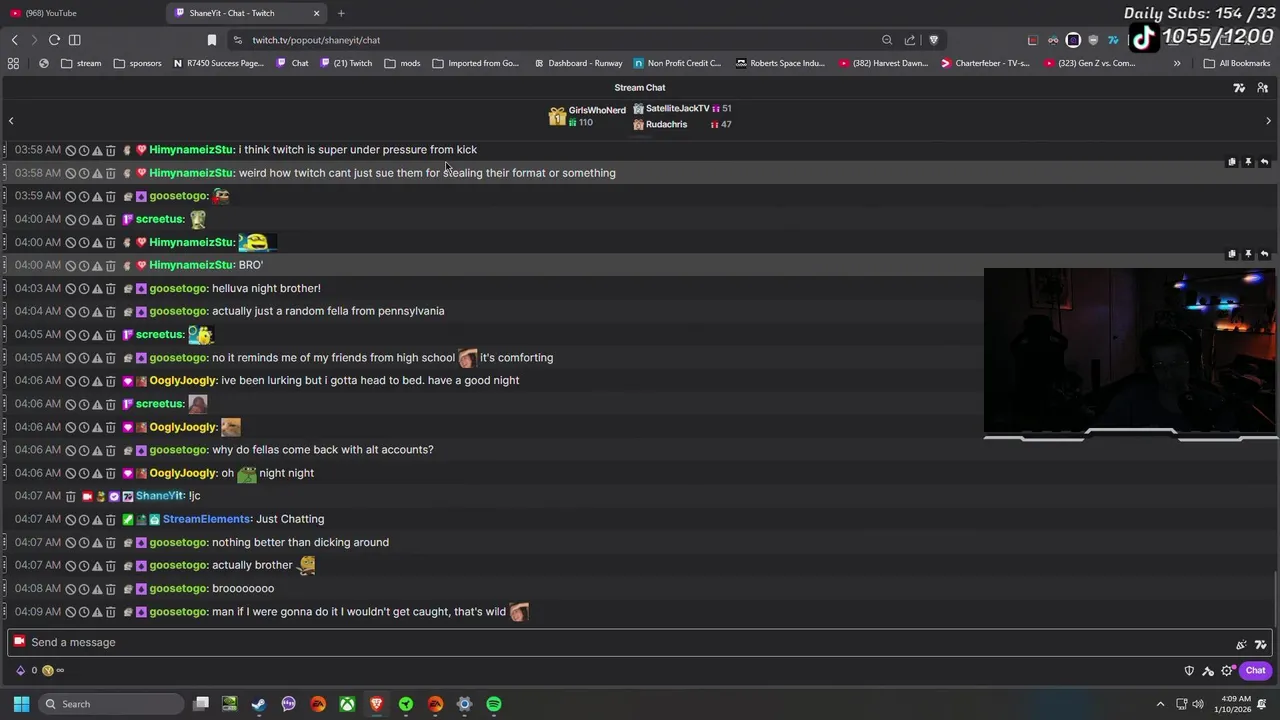Delete the 'BRO'' message via trash icon
Image resolution: width=1280 pixels, height=720 pixels.
[110, 265]
